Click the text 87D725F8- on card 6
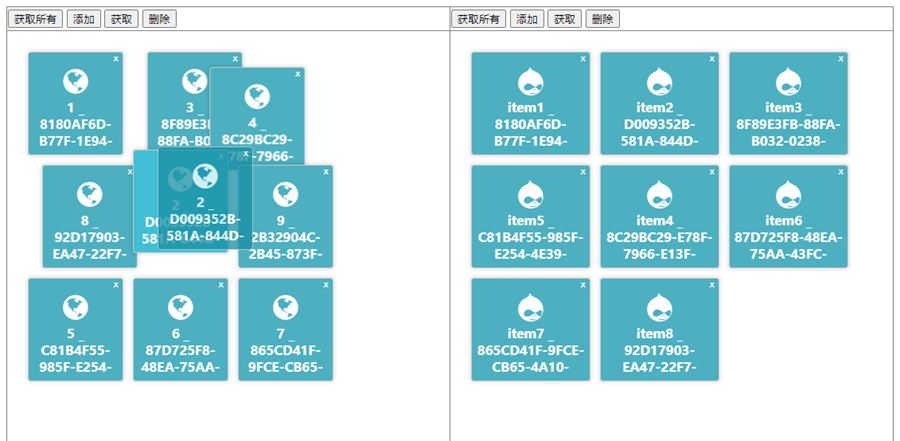 click(x=181, y=351)
